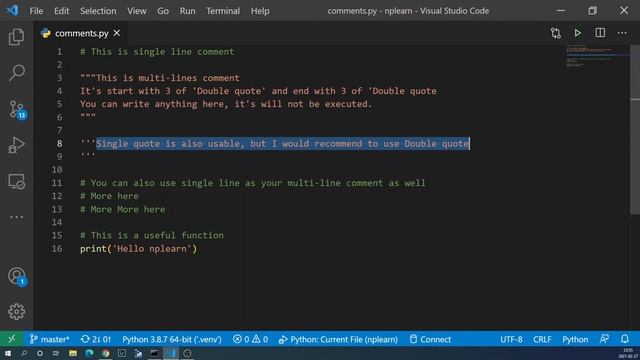The height and width of the screenshot is (360, 640).
Task: Synchronize changes 2↓ 0↑ in status bar
Action: click(96, 339)
